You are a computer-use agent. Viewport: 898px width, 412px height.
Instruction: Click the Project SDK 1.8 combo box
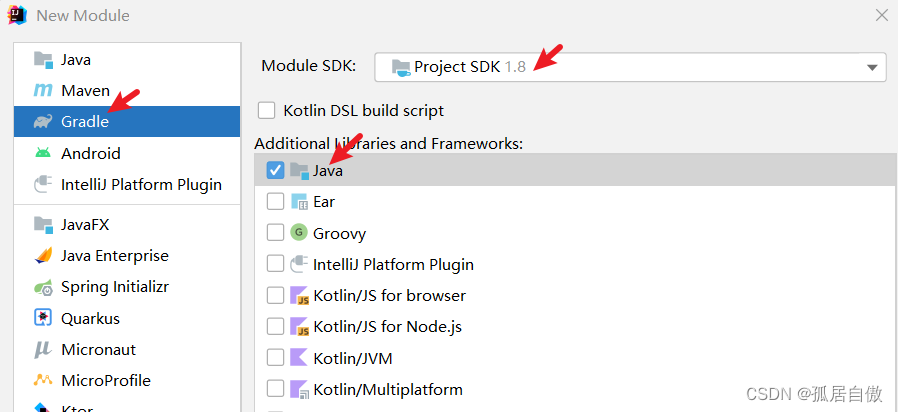pyautogui.click(x=631, y=68)
